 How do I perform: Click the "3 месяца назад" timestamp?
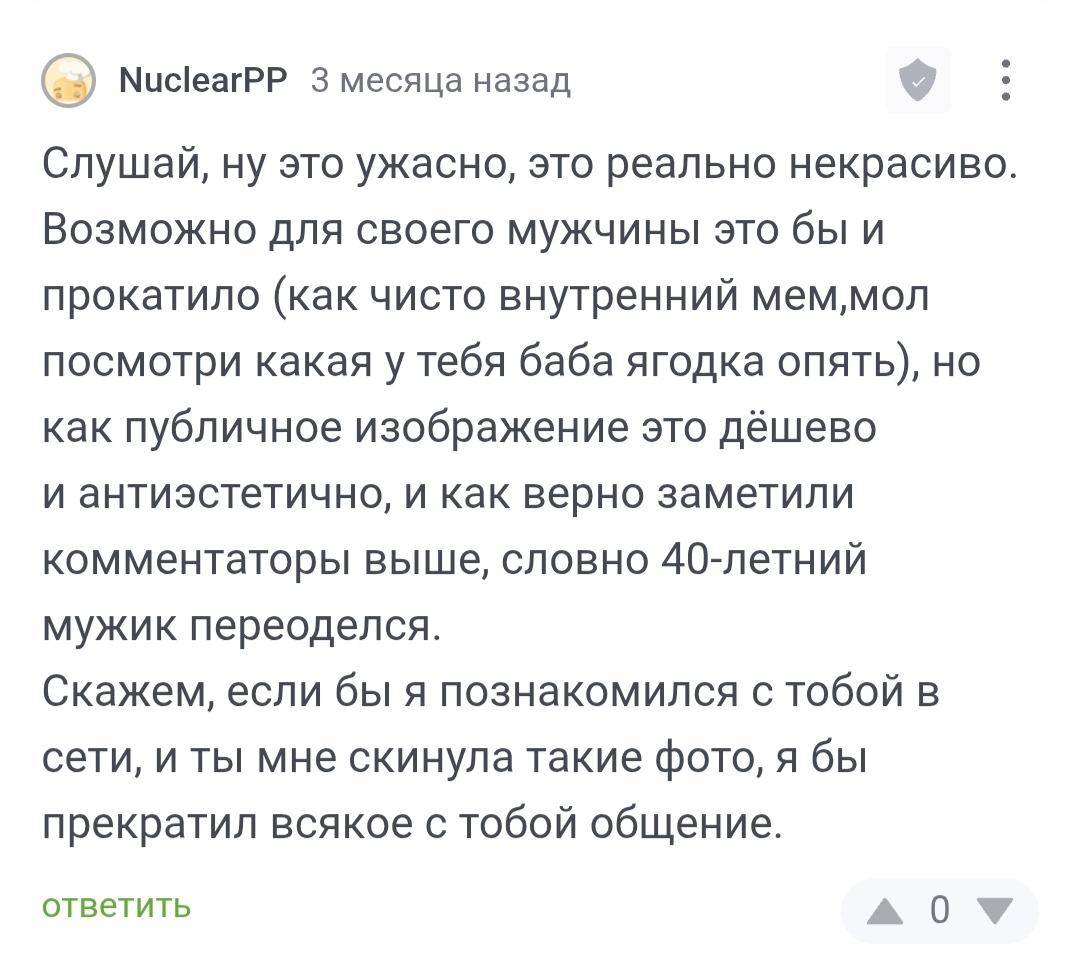point(440,80)
